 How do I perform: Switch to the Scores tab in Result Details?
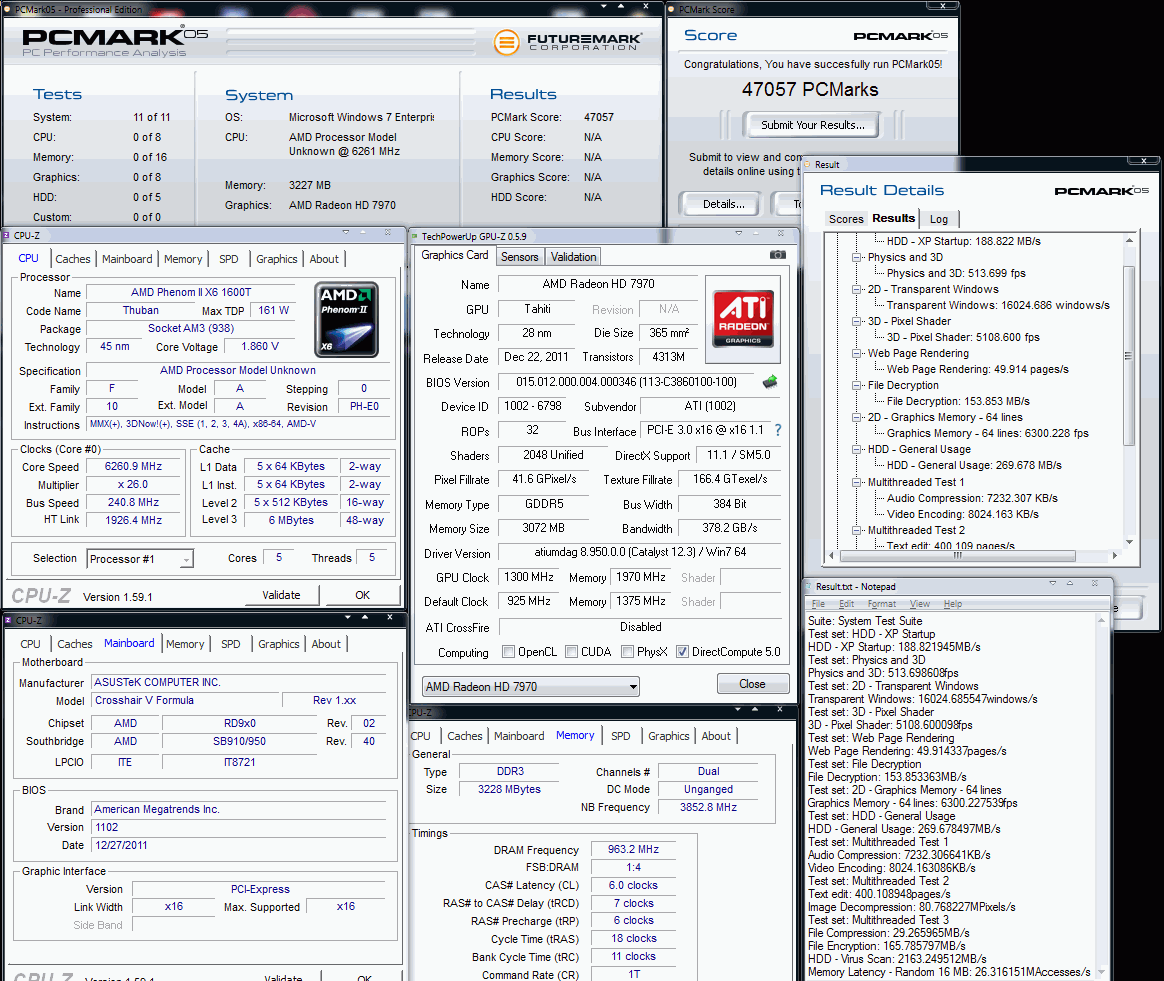pos(846,219)
